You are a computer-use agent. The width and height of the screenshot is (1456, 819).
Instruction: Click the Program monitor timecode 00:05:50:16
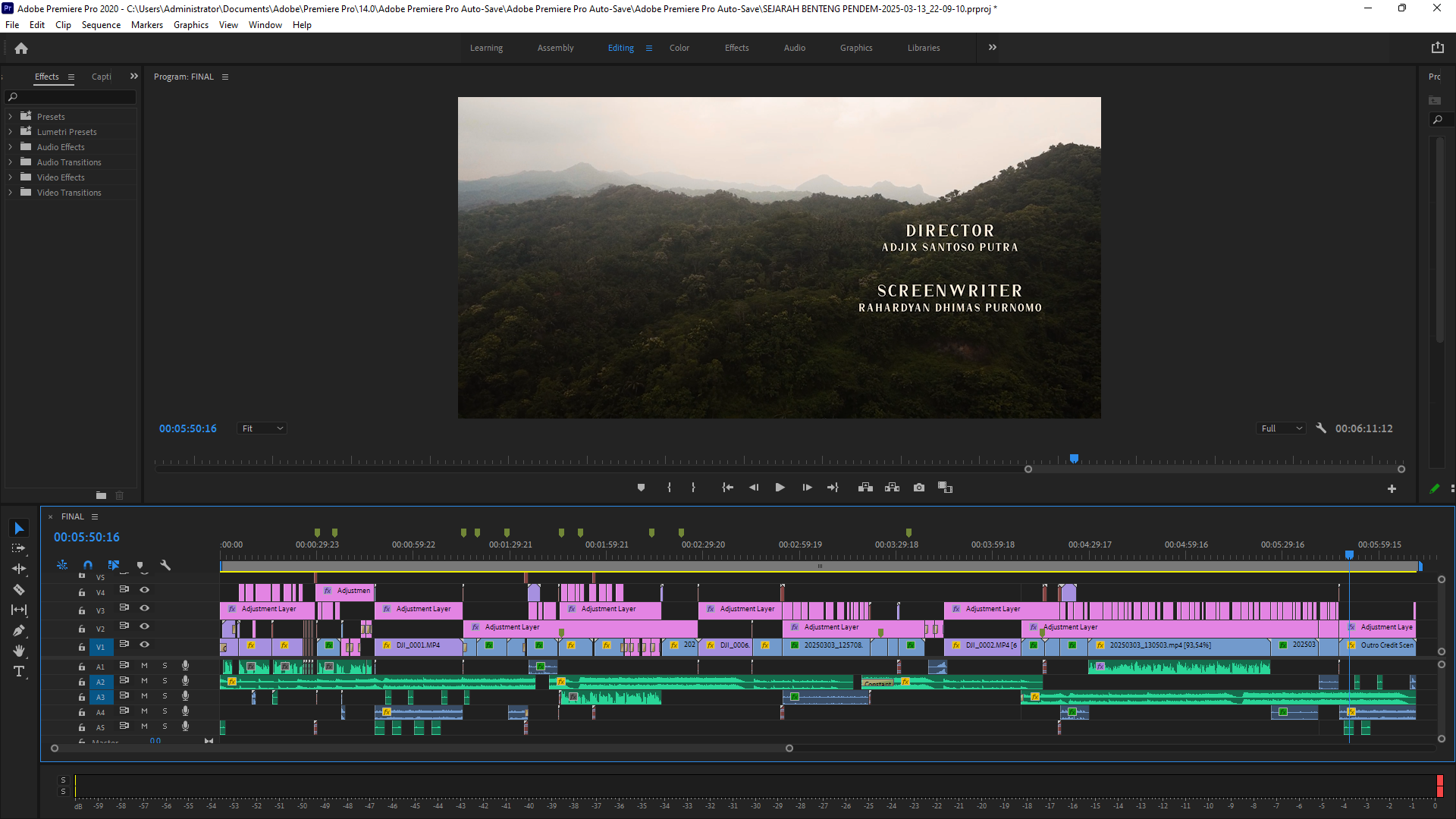(187, 428)
